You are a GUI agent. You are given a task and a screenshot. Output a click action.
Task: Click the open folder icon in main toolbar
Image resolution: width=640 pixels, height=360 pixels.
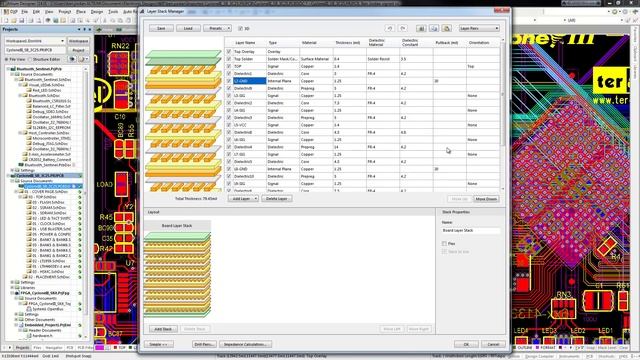pyautogui.click(x=13, y=20)
